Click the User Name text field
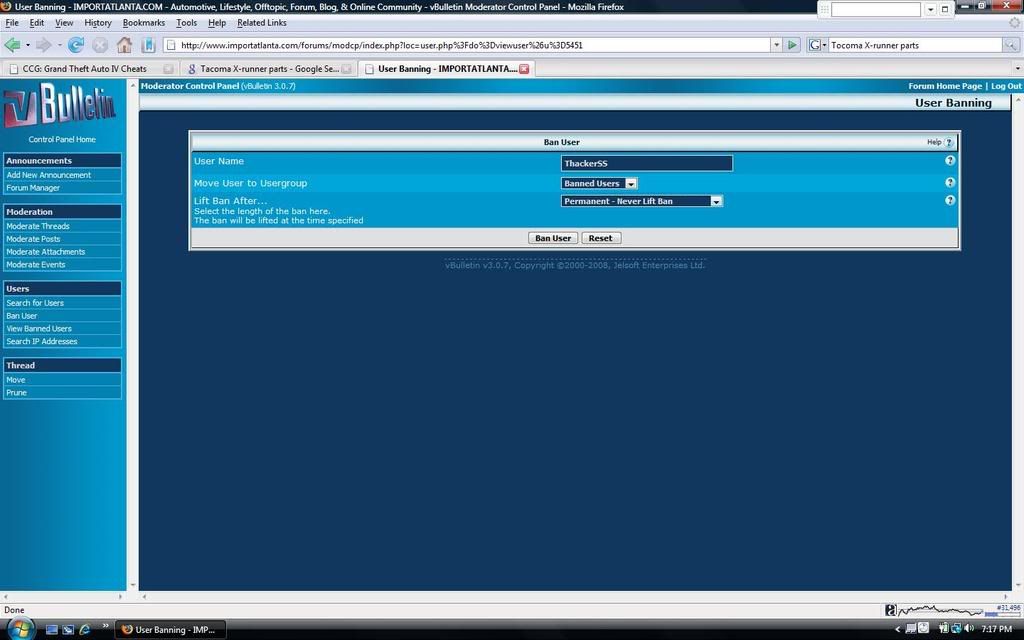 646,163
